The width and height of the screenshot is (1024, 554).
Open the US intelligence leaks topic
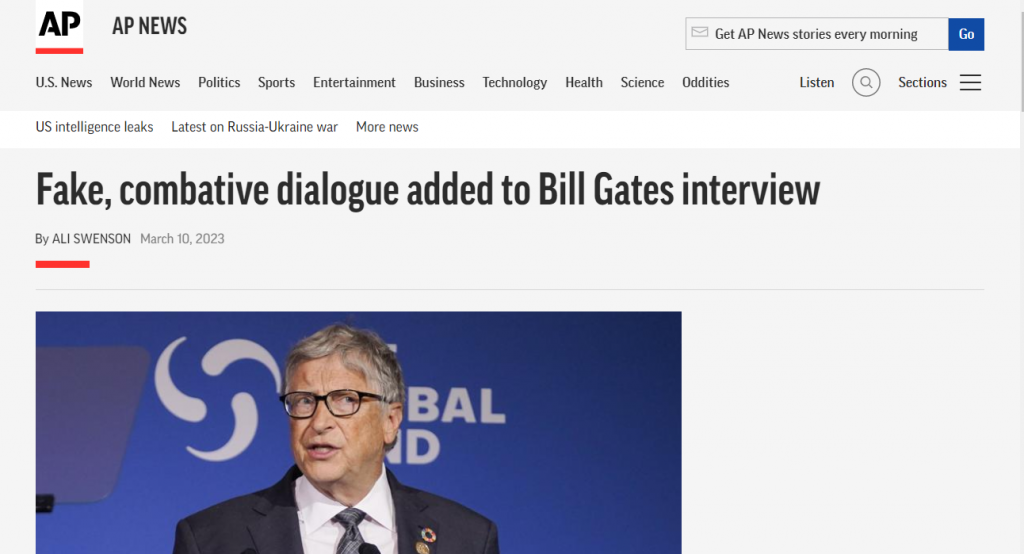click(x=95, y=127)
